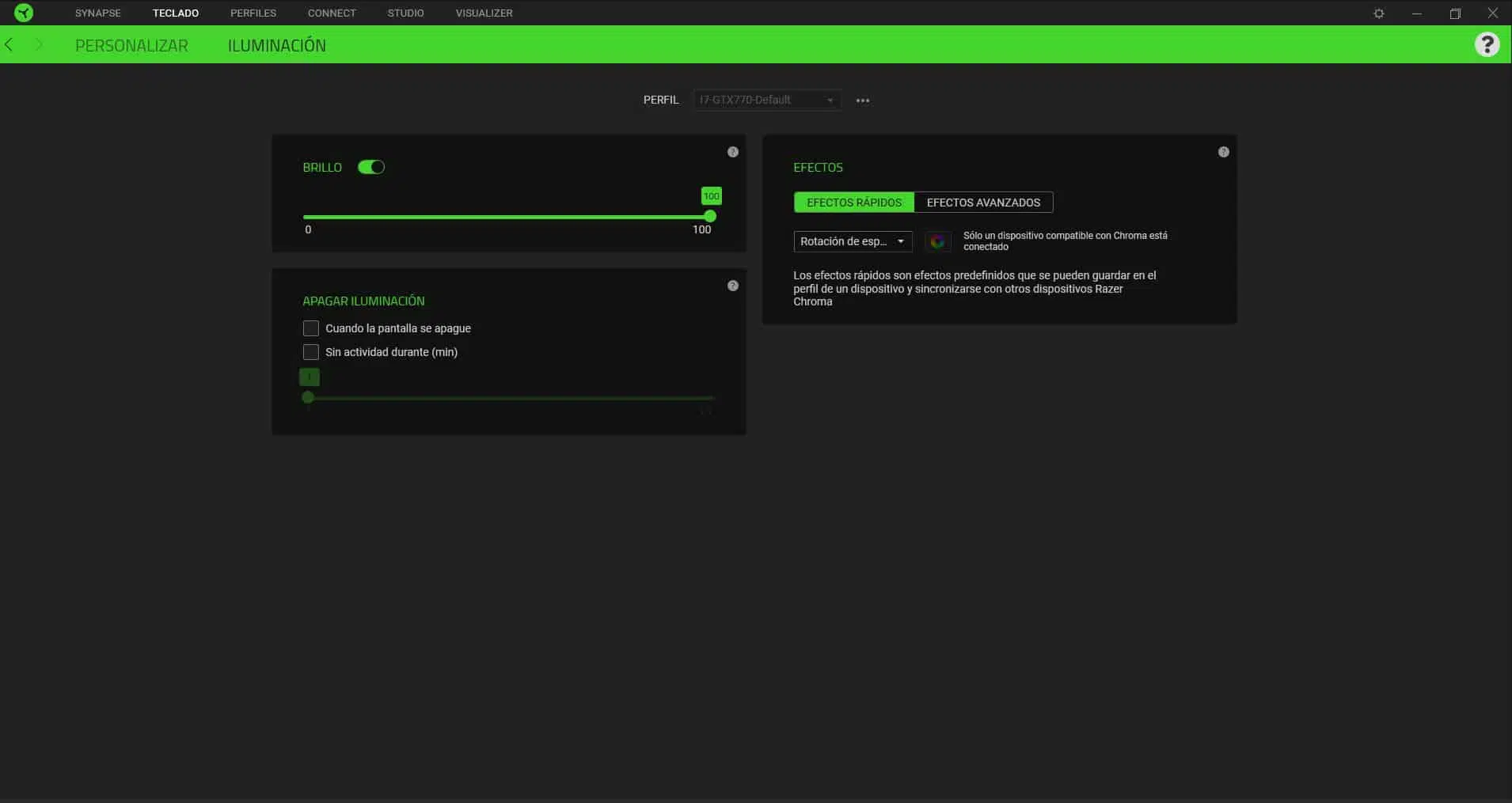Image resolution: width=1512 pixels, height=803 pixels.
Task: Open the Perfil dropdown
Action: 767,100
